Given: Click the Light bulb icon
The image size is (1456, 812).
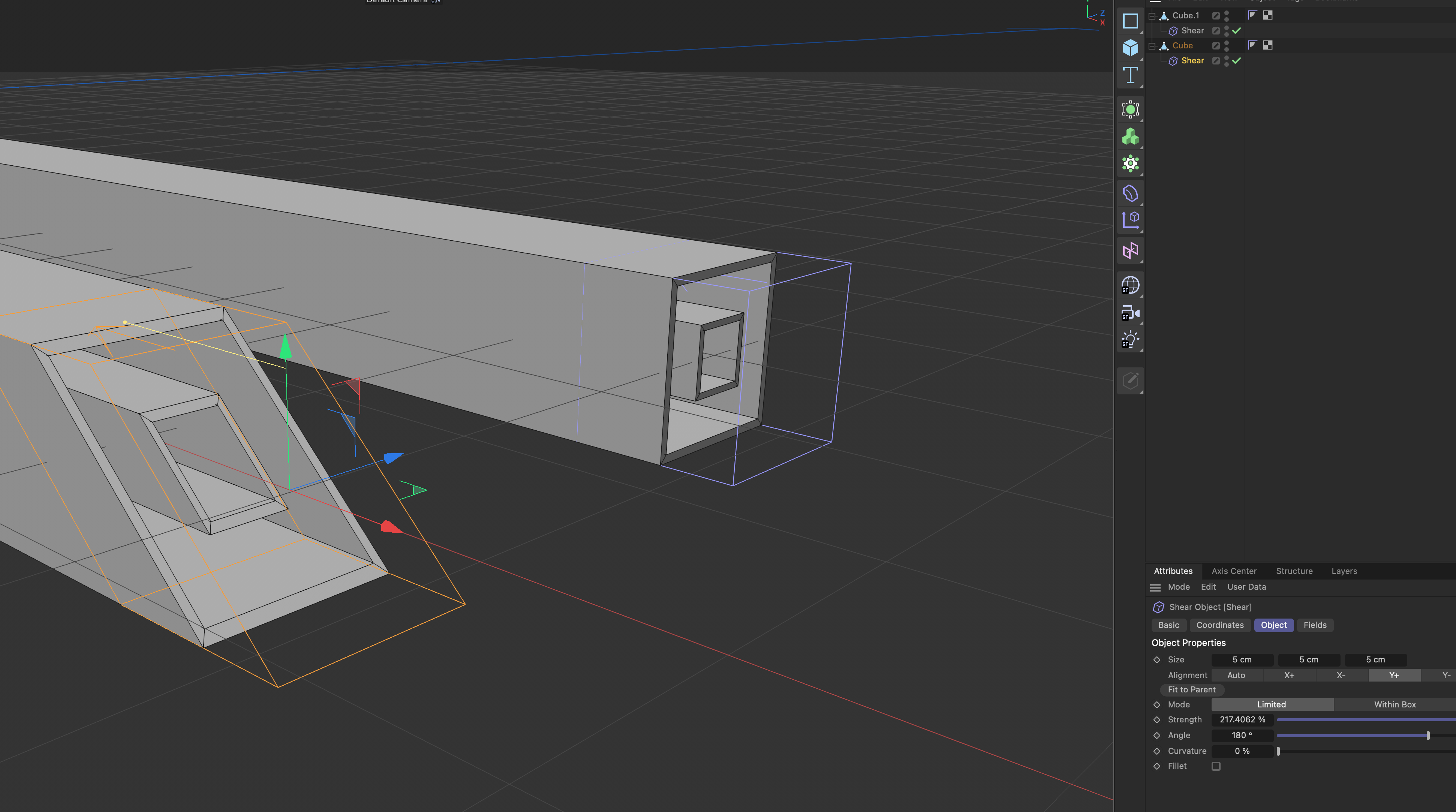Looking at the screenshot, I should pos(1130,340).
